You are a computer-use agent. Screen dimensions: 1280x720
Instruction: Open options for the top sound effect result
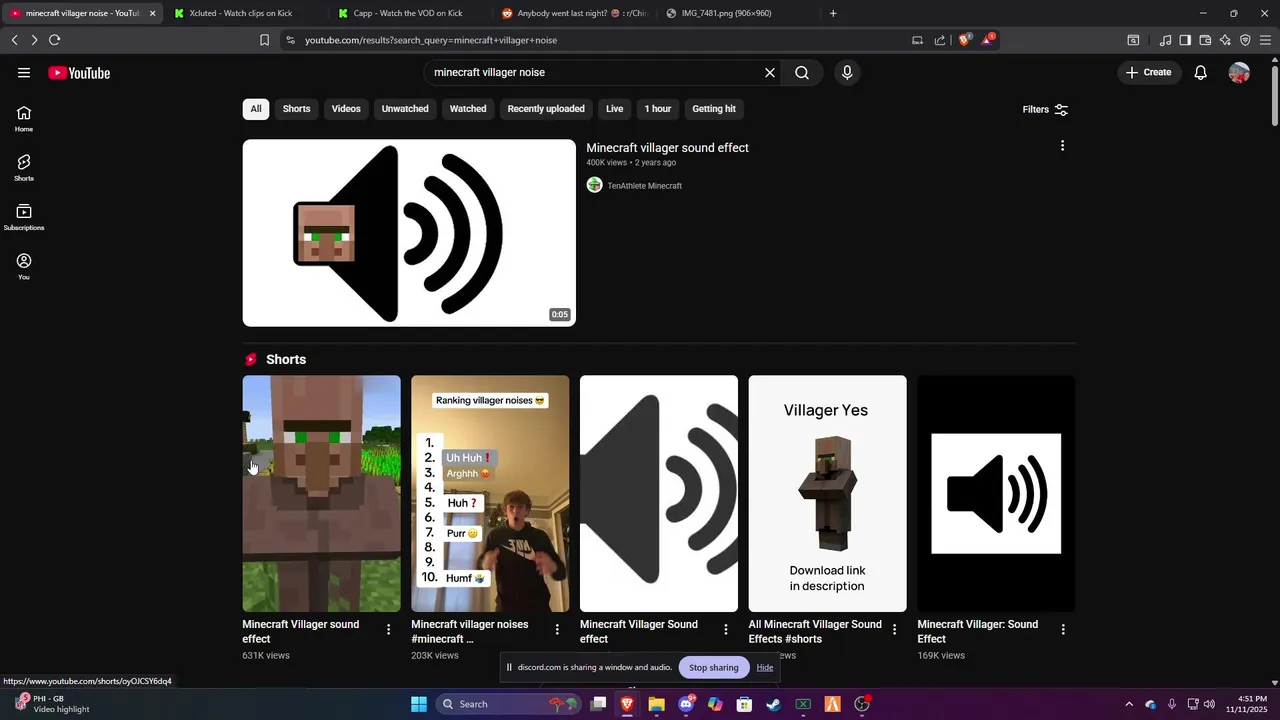(1062, 146)
